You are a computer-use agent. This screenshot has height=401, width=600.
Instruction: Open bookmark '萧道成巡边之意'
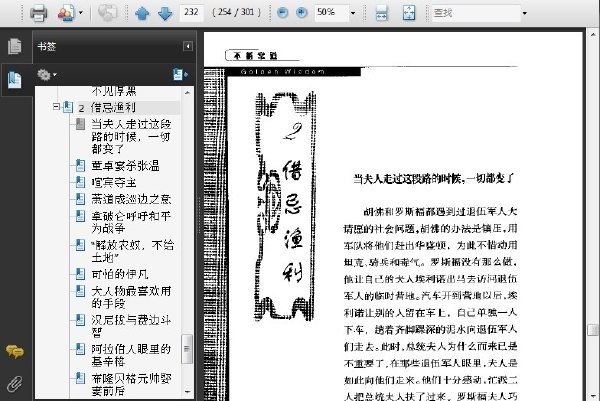point(131,199)
